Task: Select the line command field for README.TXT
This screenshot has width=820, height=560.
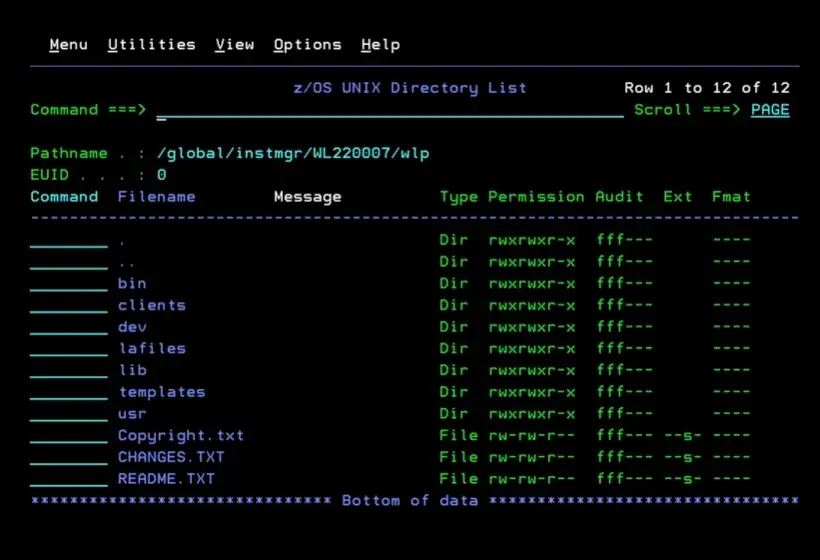Action: point(69,479)
